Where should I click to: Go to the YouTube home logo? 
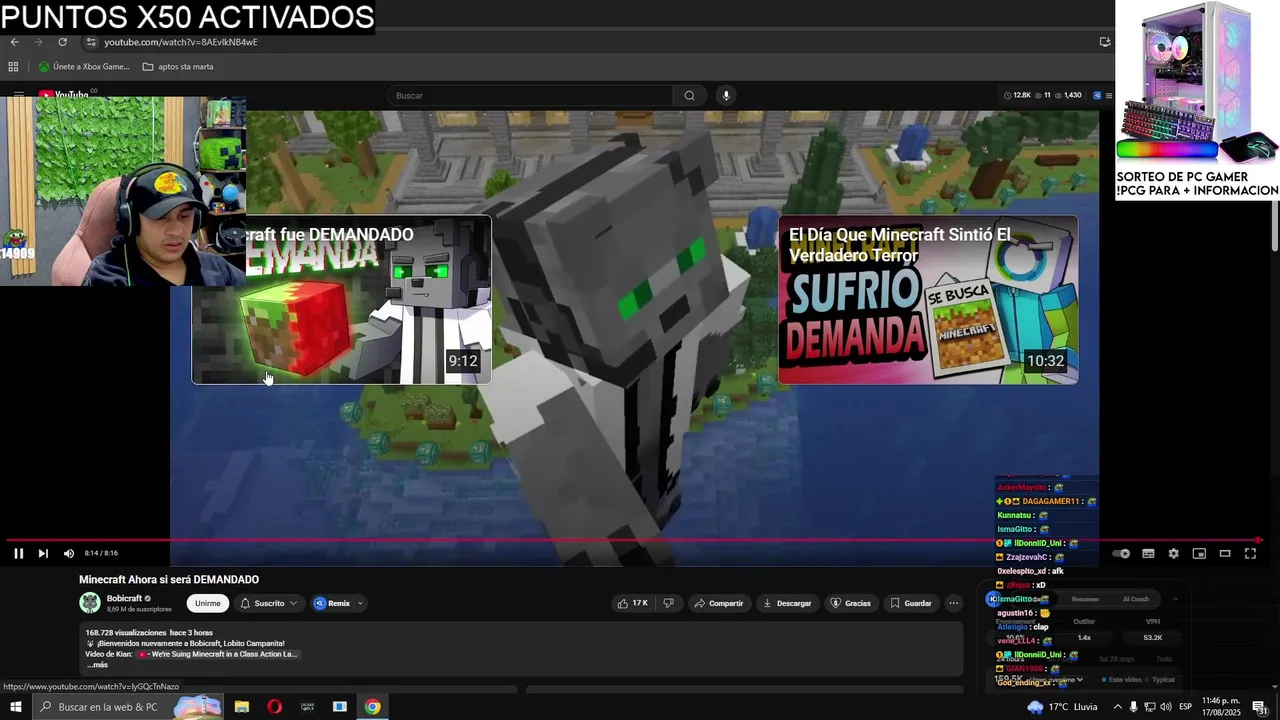[66, 95]
